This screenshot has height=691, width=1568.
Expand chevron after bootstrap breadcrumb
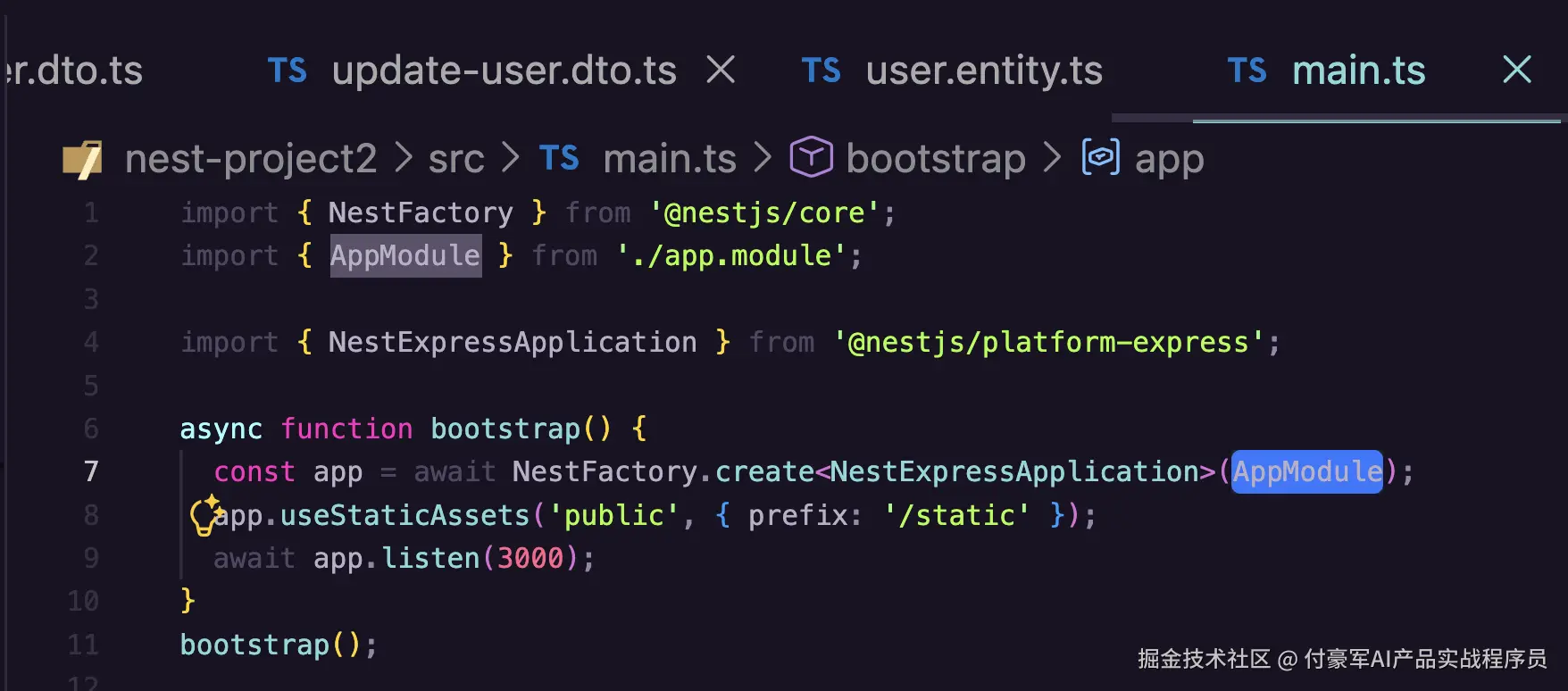[x=1053, y=159]
